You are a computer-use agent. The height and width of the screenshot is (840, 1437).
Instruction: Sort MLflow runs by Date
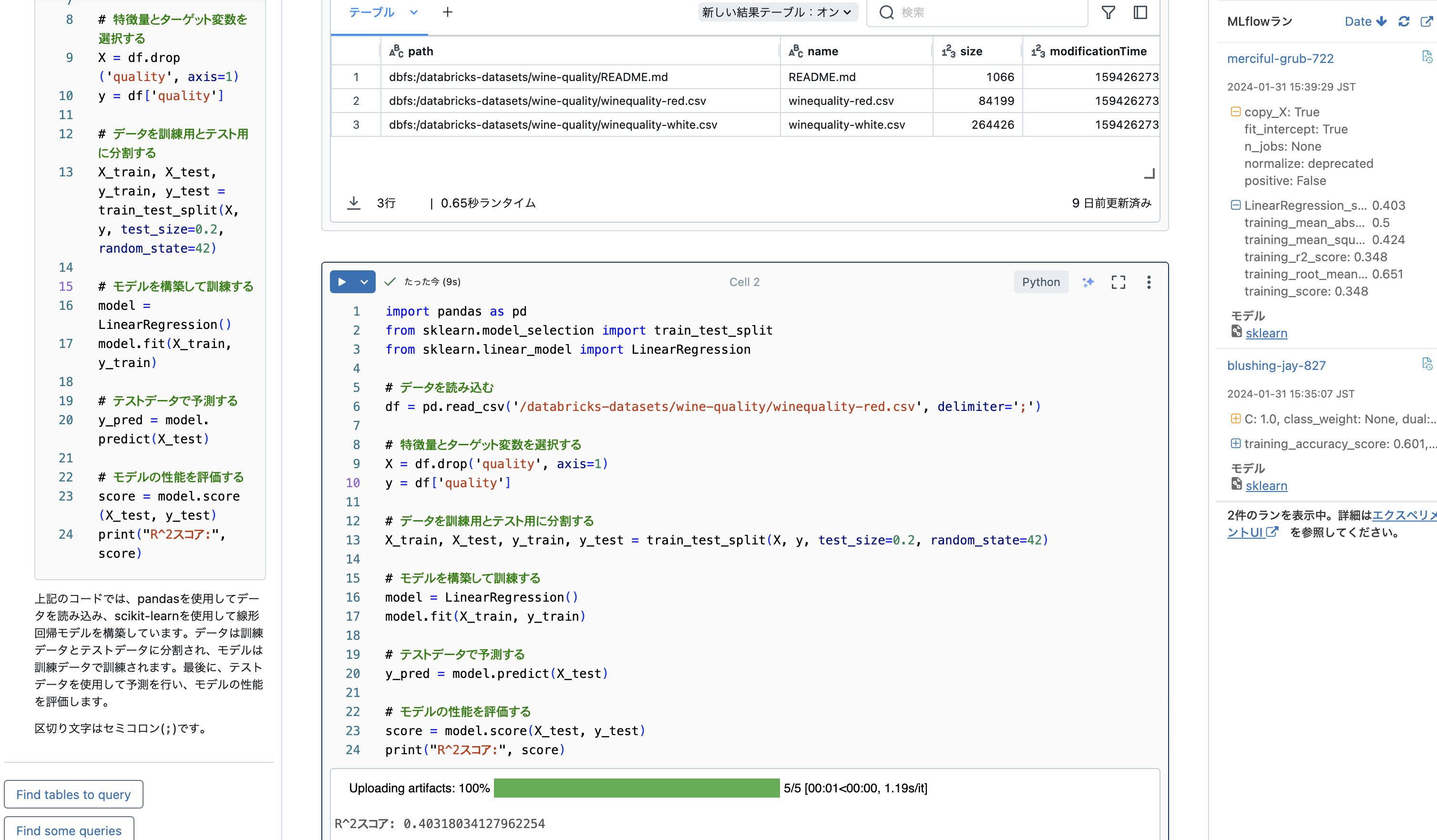tap(1364, 21)
